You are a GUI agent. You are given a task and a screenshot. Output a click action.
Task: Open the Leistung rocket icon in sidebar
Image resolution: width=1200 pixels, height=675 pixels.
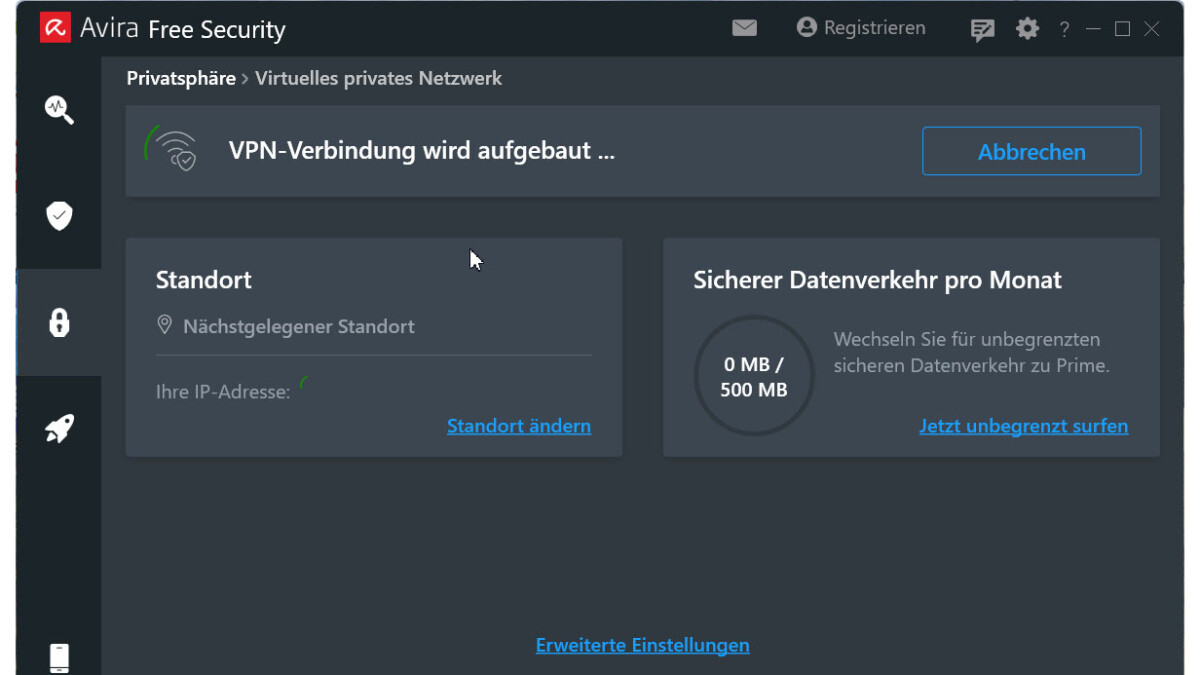tap(58, 427)
